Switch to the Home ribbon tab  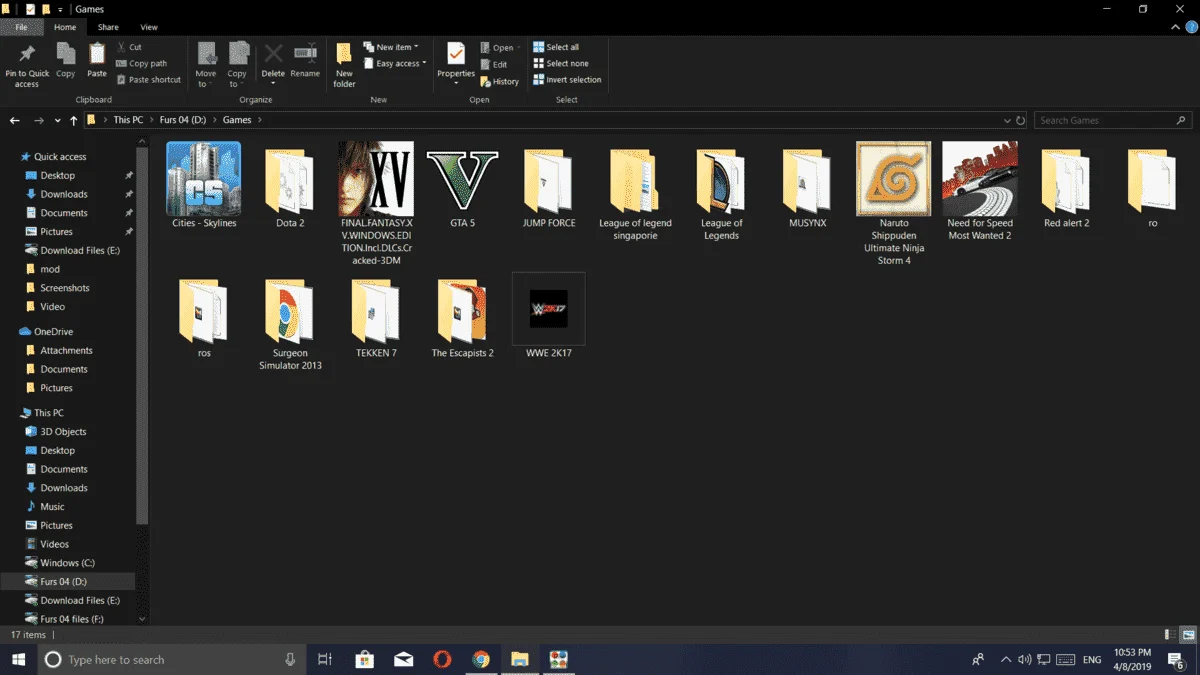tap(65, 27)
